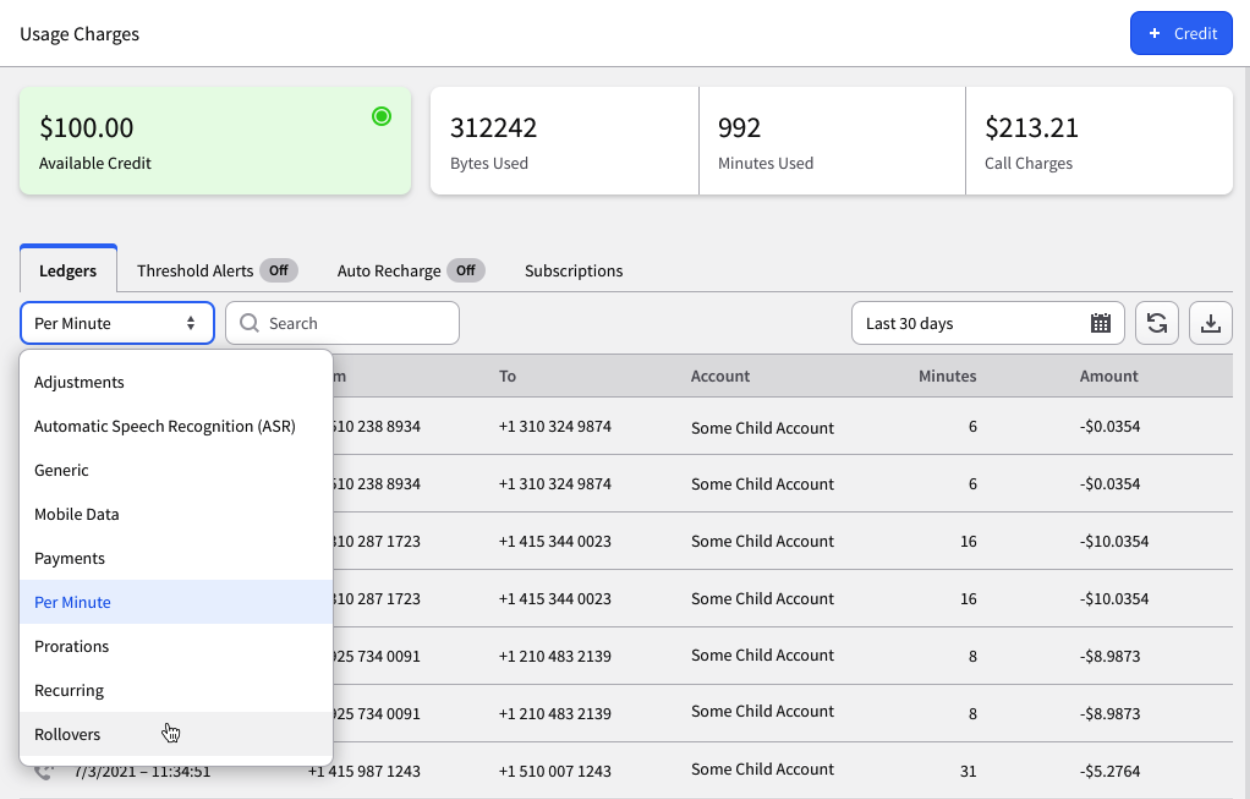This screenshot has width=1250, height=799.
Task: Click the $213.21 Call Charges stat
Action: click(x=1099, y=140)
